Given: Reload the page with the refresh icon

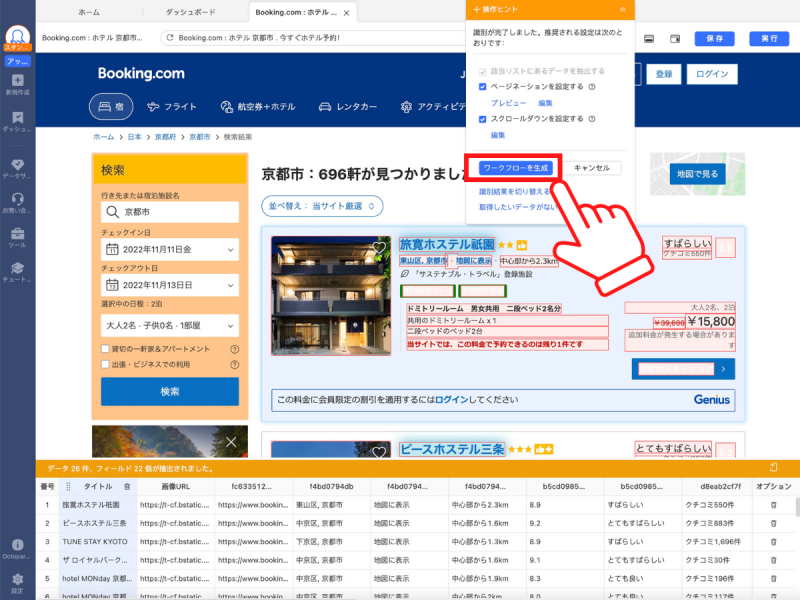Looking at the screenshot, I should (x=170, y=38).
